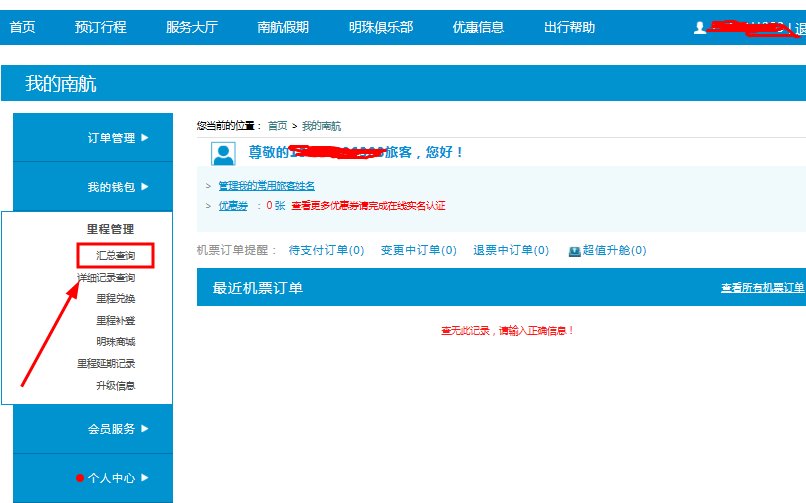Click the upgrade seat icon next to 超值升舱
This screenshot has width=806, height=503.
click(x=574, y=251)
